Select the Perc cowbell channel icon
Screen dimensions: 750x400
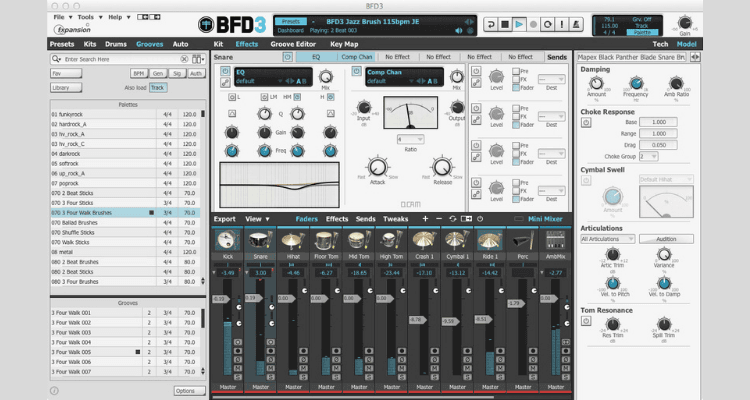pos(522,239)
